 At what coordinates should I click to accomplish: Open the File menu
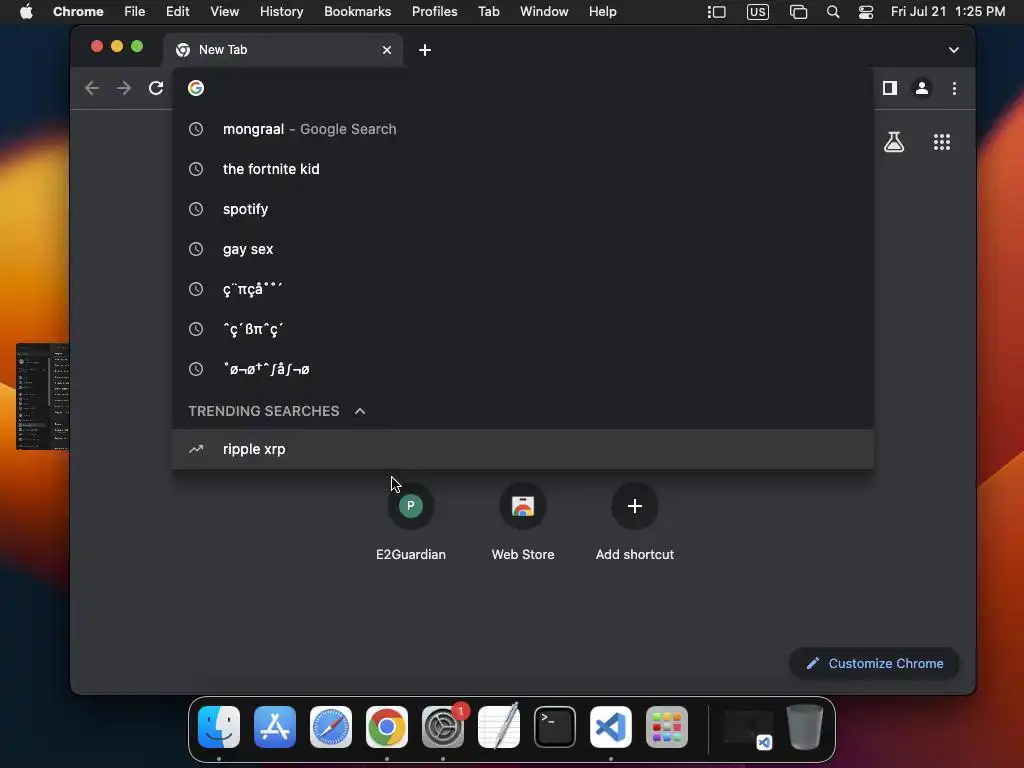point(135,12)
